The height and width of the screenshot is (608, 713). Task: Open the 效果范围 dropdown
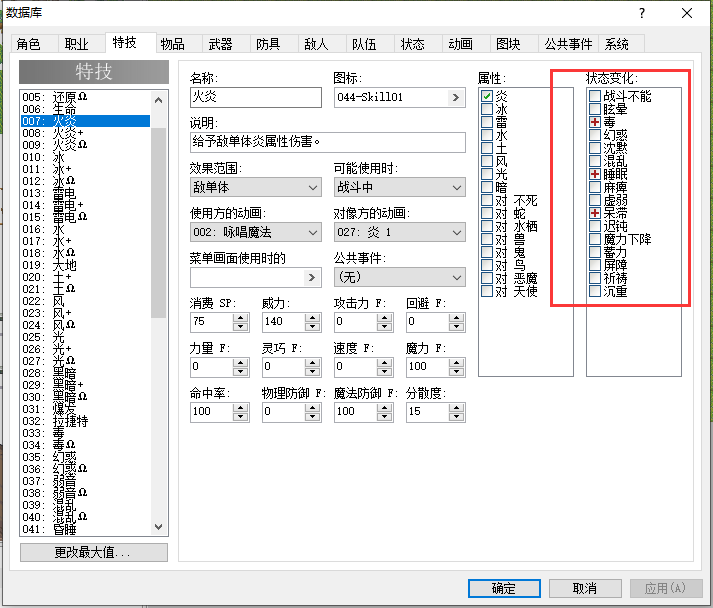[x=256, y=187]
